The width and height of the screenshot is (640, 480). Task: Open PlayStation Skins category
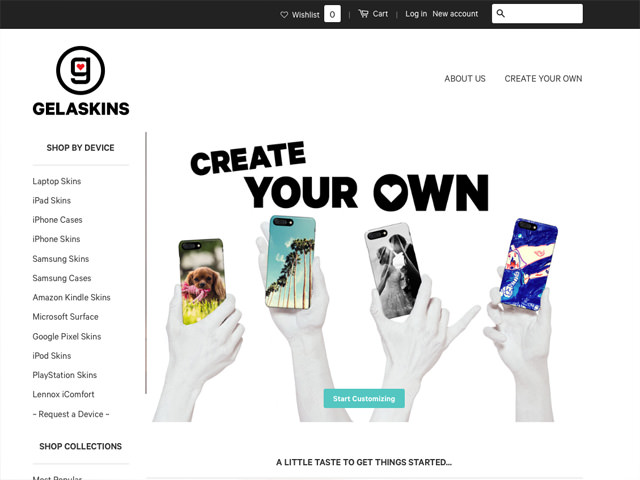(65, 375)
